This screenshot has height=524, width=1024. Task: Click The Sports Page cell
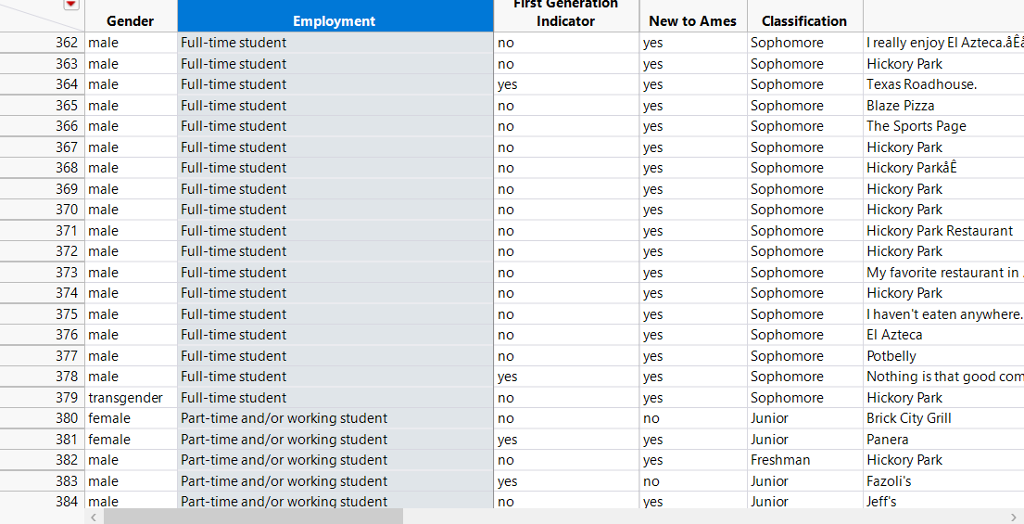916,127
